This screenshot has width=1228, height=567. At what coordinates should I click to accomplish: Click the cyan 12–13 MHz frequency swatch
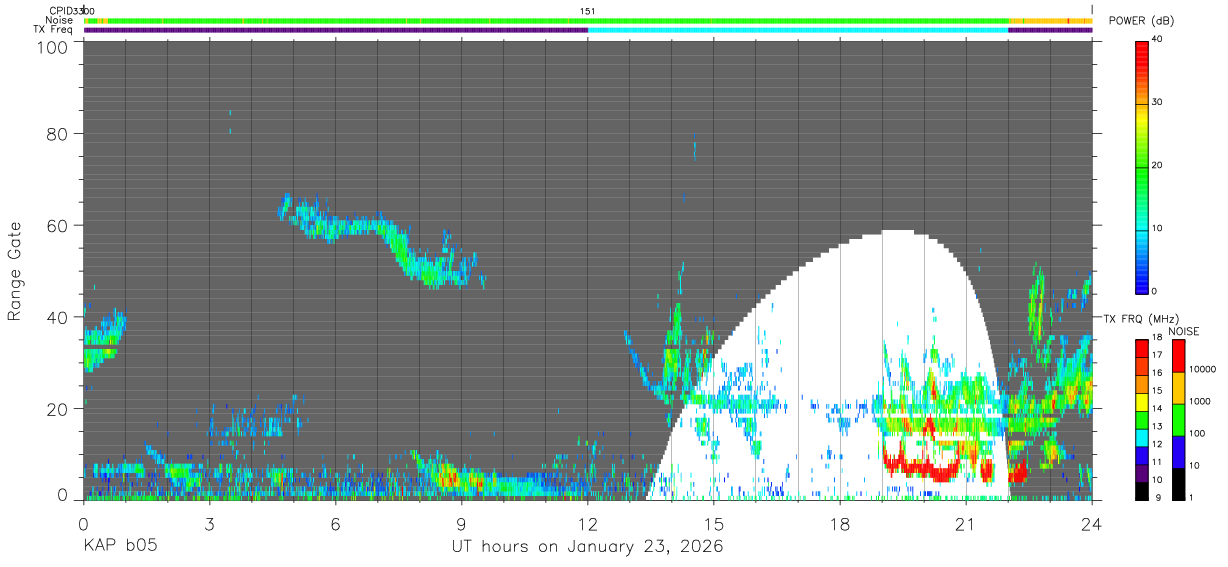point(1142,436)
